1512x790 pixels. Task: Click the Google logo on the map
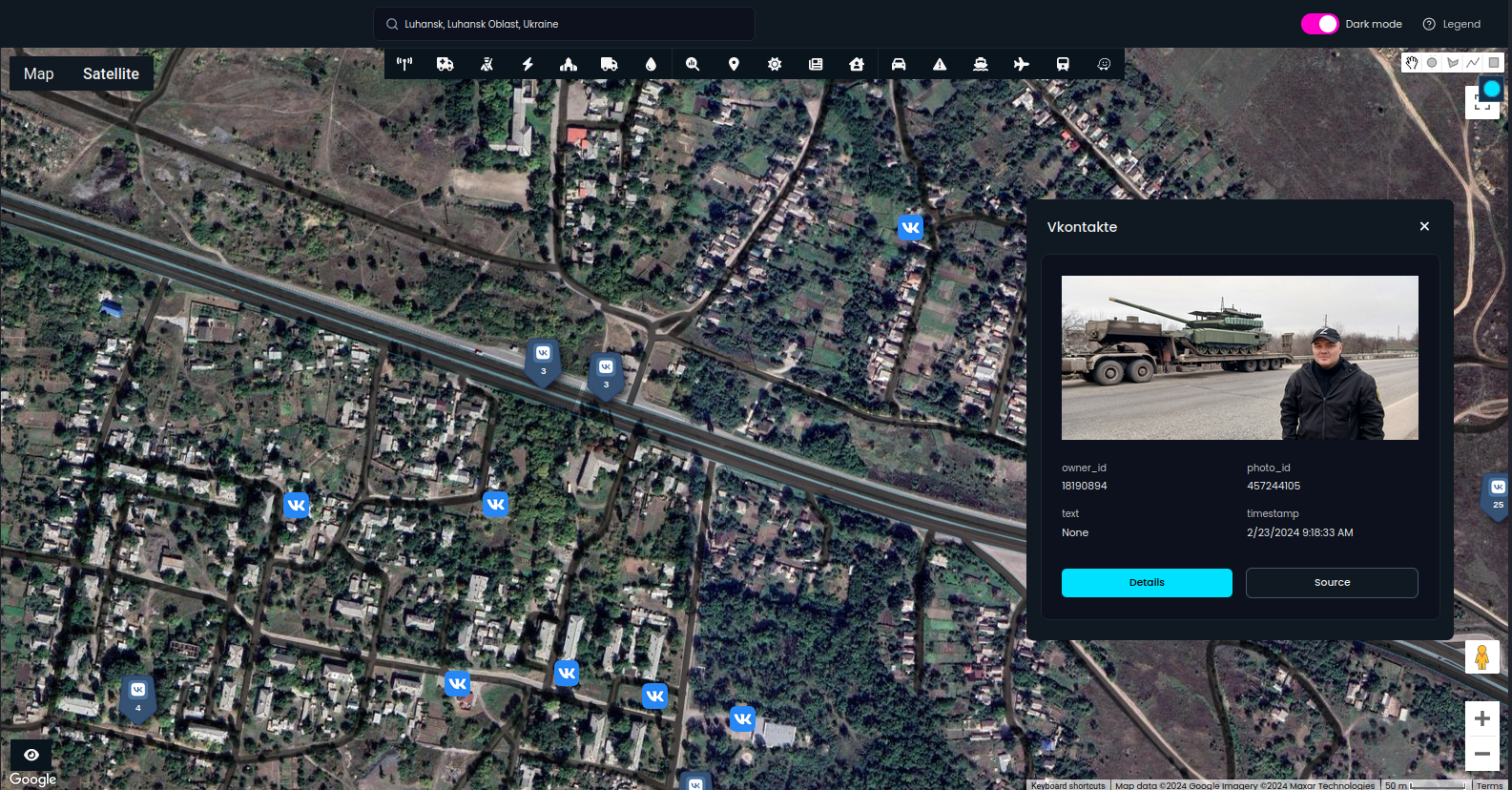pyautogui.click(x=33, y=780)
